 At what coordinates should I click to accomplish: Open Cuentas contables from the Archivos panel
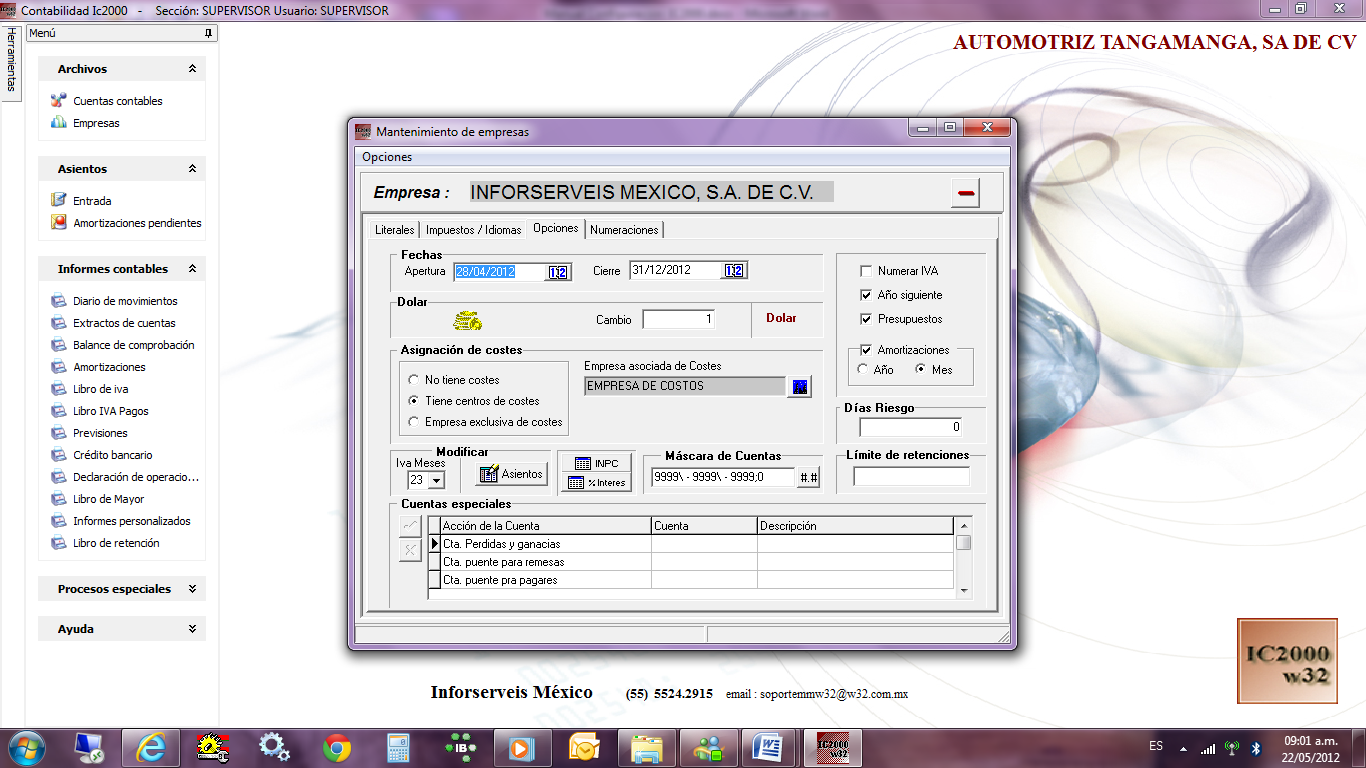(x=117, y=101)
